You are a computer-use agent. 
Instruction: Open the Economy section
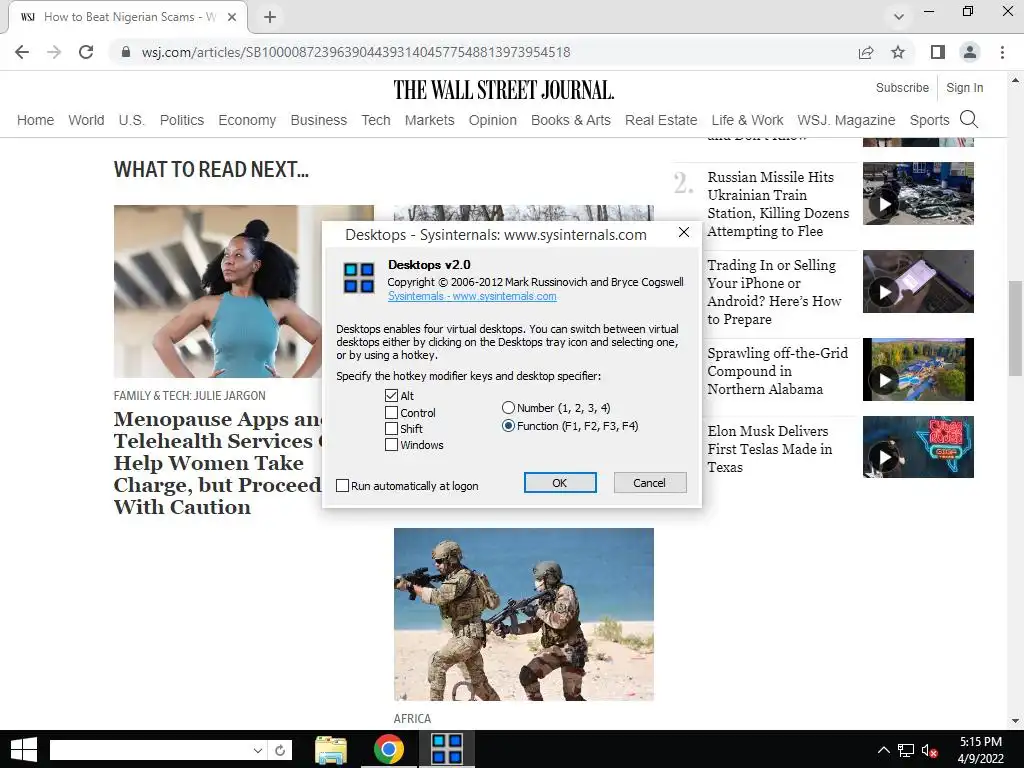(x=247, y=120)
